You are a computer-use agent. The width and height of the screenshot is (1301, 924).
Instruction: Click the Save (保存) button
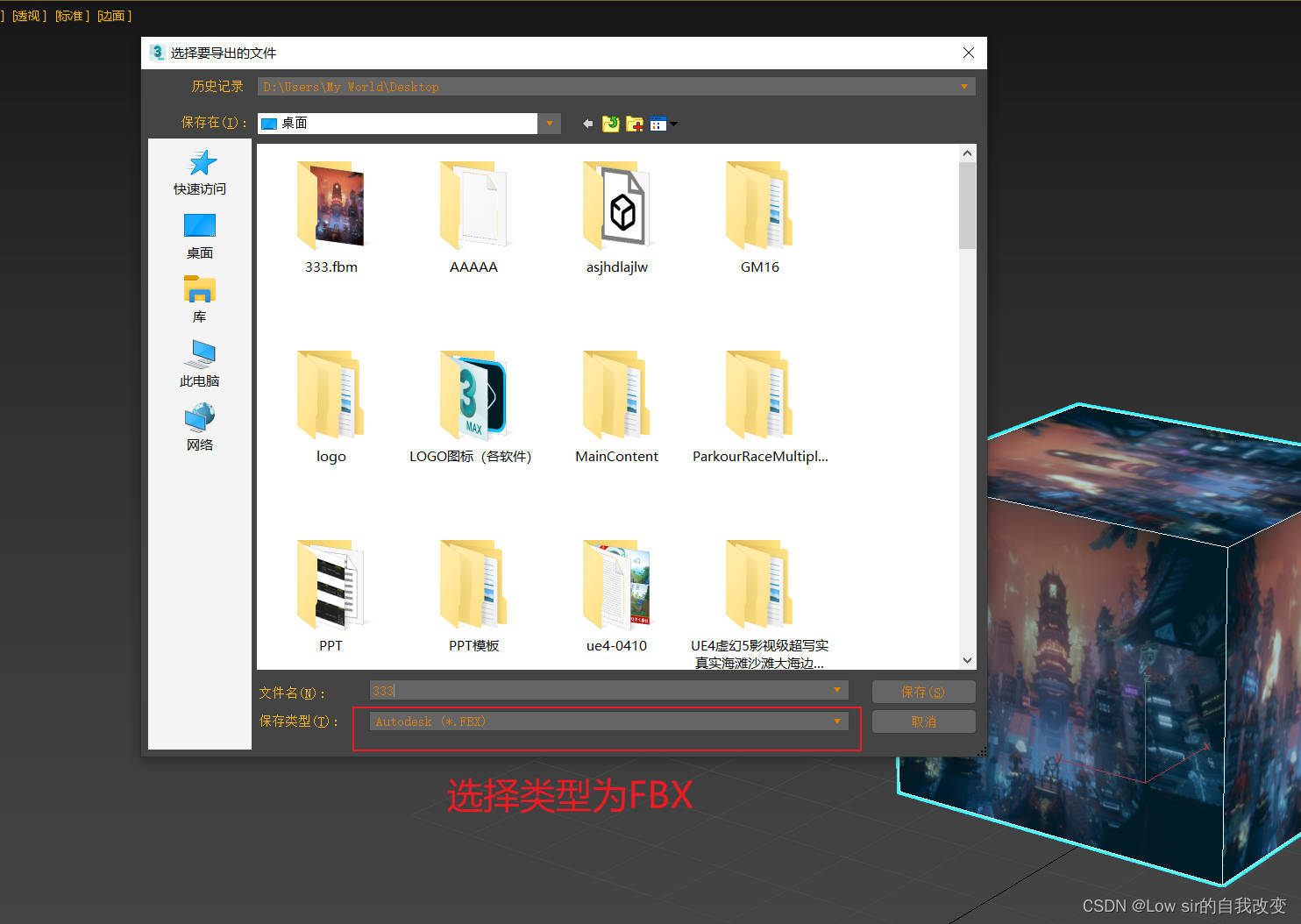tap(923, 692)
